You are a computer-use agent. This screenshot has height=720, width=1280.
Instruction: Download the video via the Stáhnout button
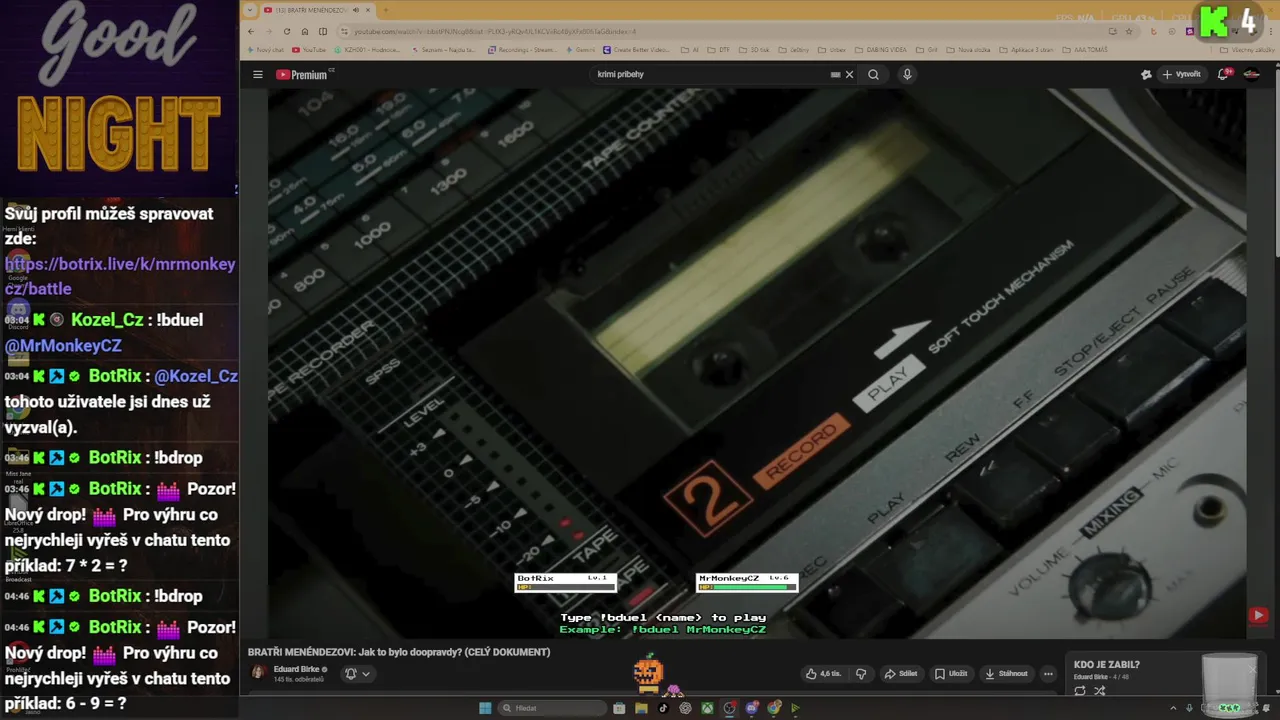point(1006,674)
